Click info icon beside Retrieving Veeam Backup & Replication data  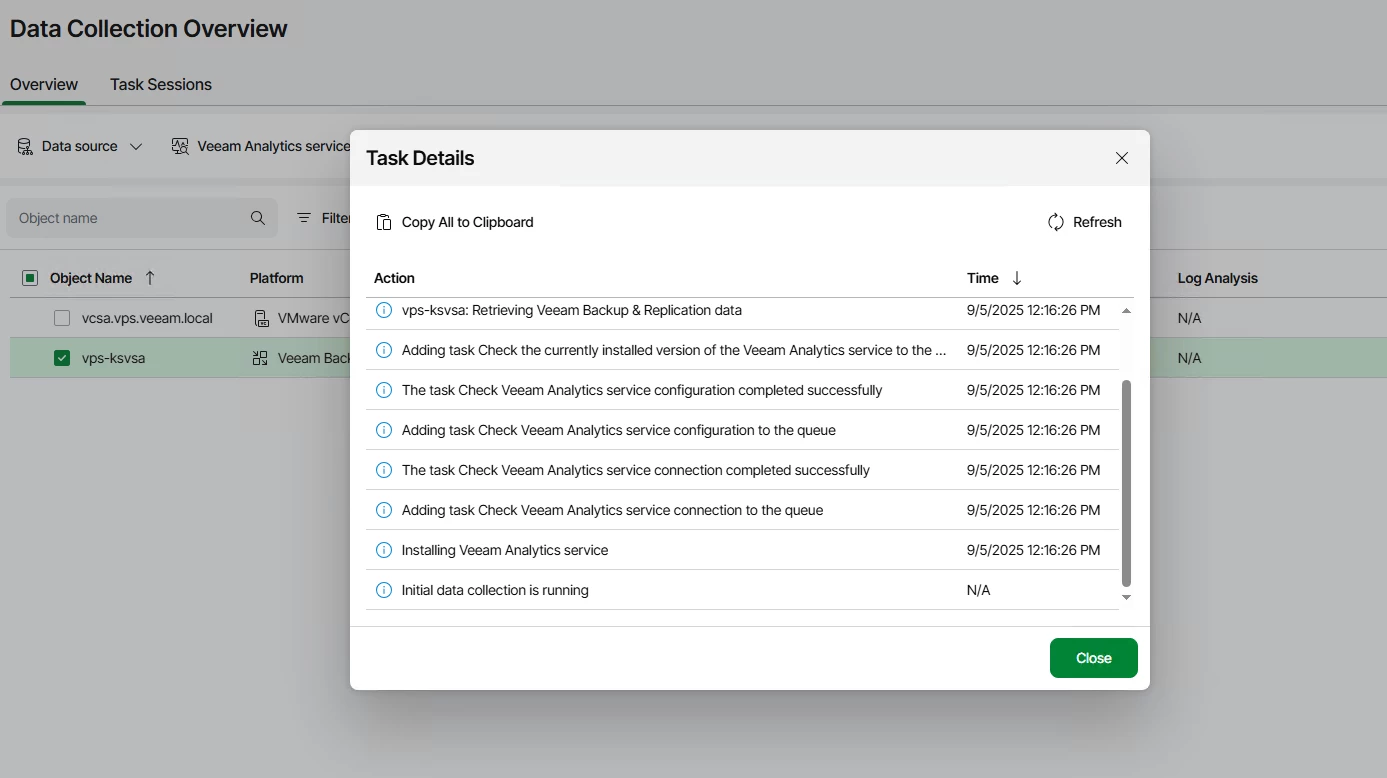[383, 310]
